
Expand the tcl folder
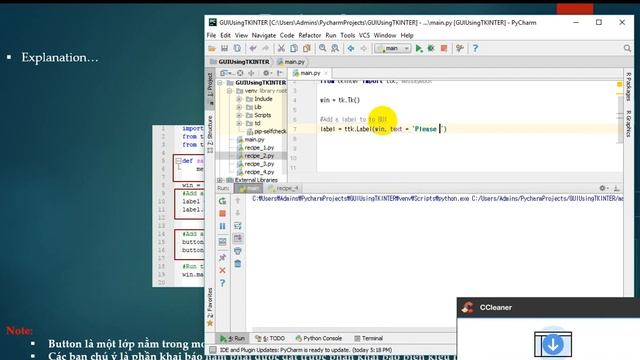point(239,123)
